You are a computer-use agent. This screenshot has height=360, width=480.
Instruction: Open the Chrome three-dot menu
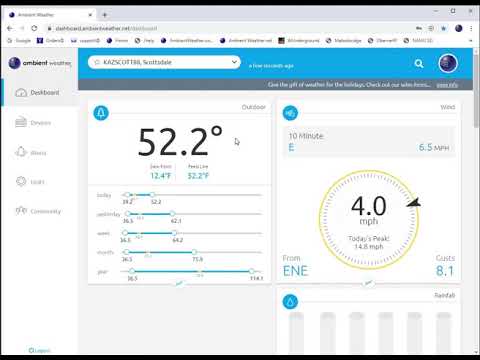point(471,28)
